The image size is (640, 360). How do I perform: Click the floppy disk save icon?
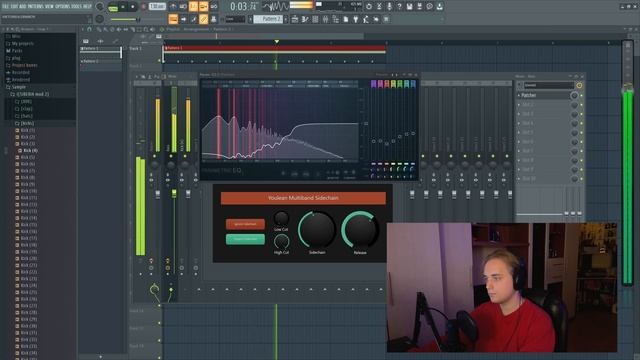409,7
